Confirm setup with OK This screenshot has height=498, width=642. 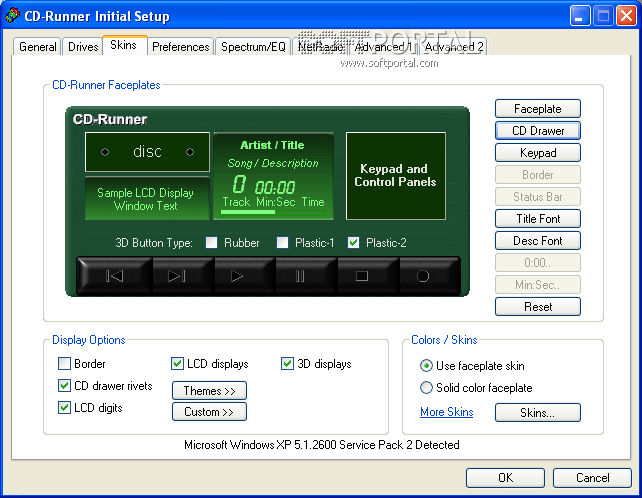click(505, 478)
